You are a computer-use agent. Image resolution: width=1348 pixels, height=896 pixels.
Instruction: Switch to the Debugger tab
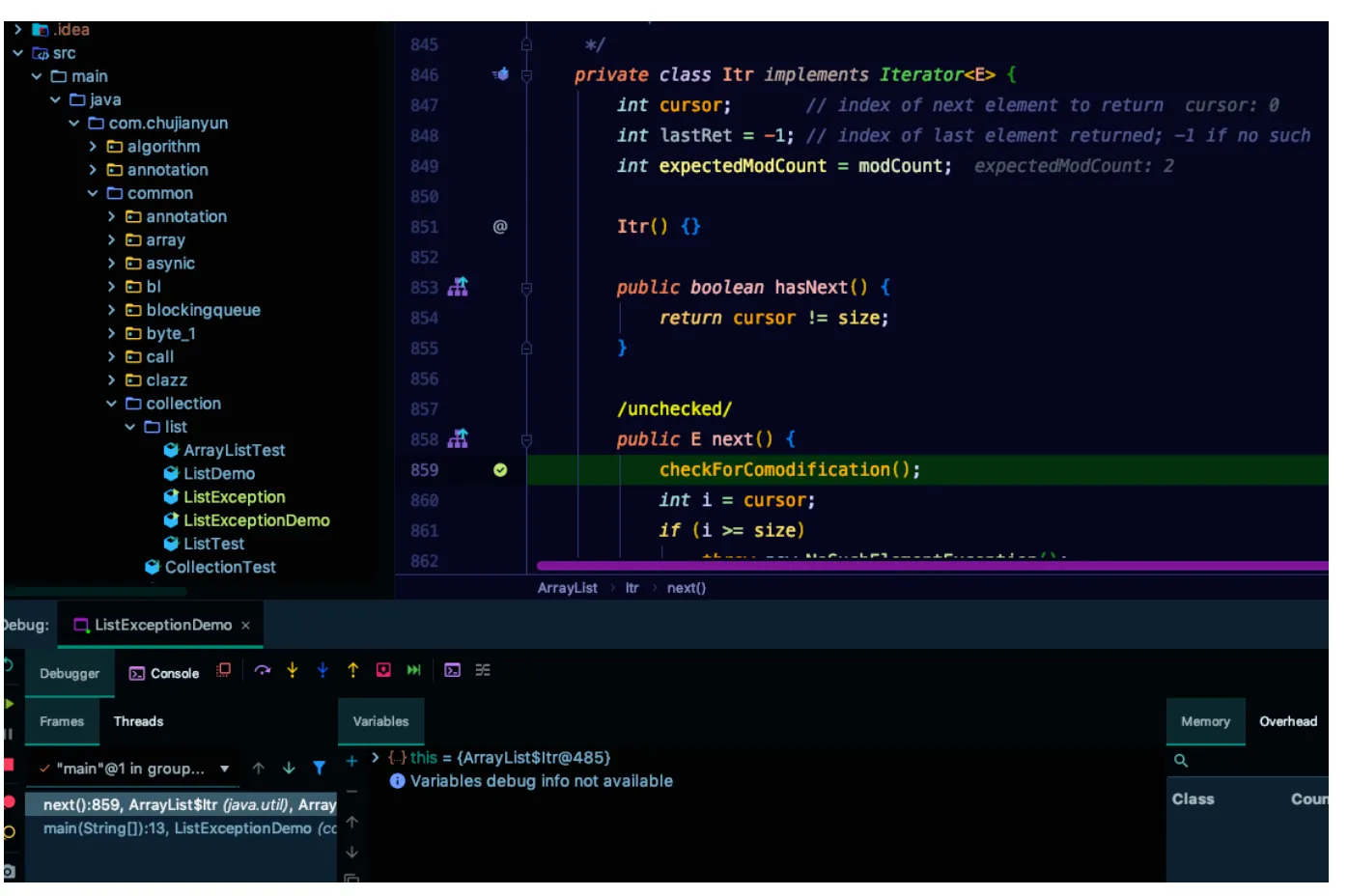[70, 674]
